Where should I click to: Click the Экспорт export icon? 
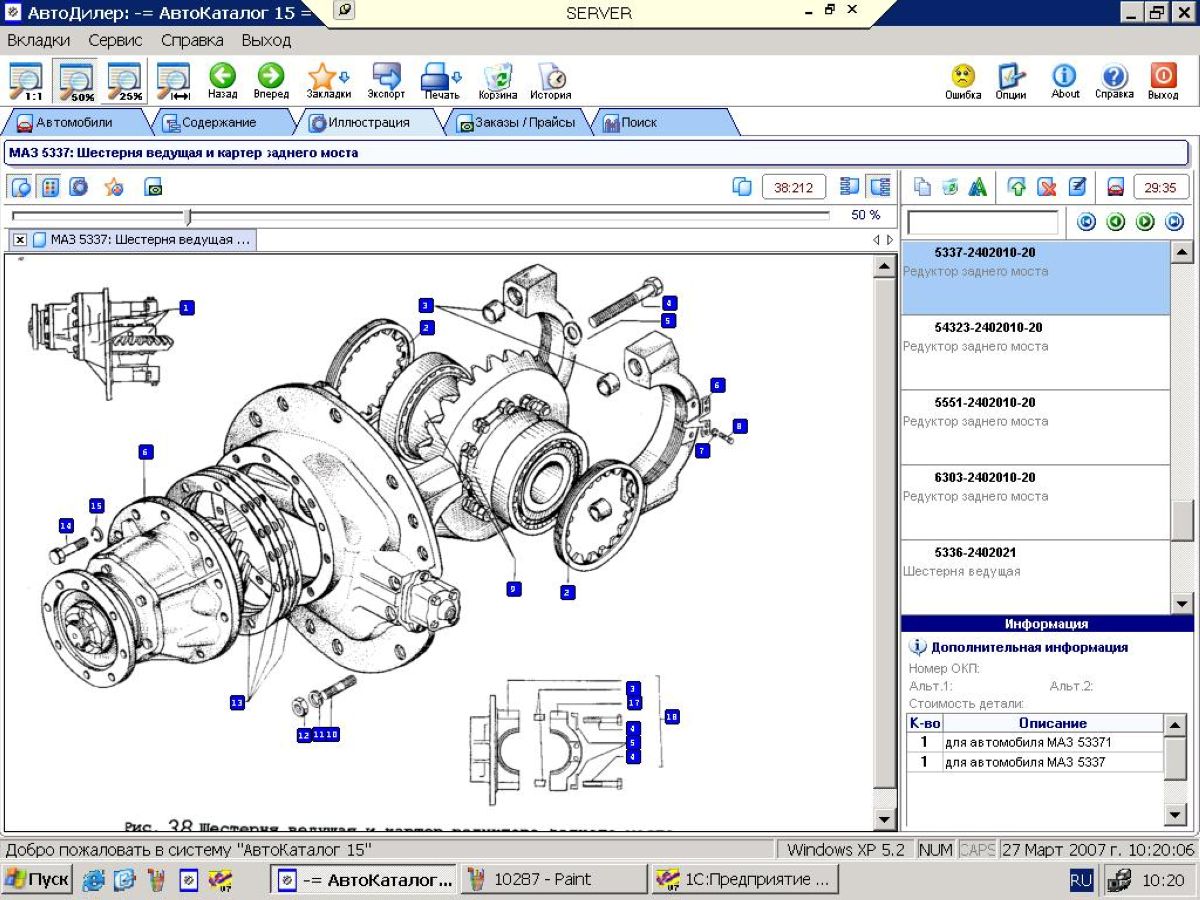[386, 82]
